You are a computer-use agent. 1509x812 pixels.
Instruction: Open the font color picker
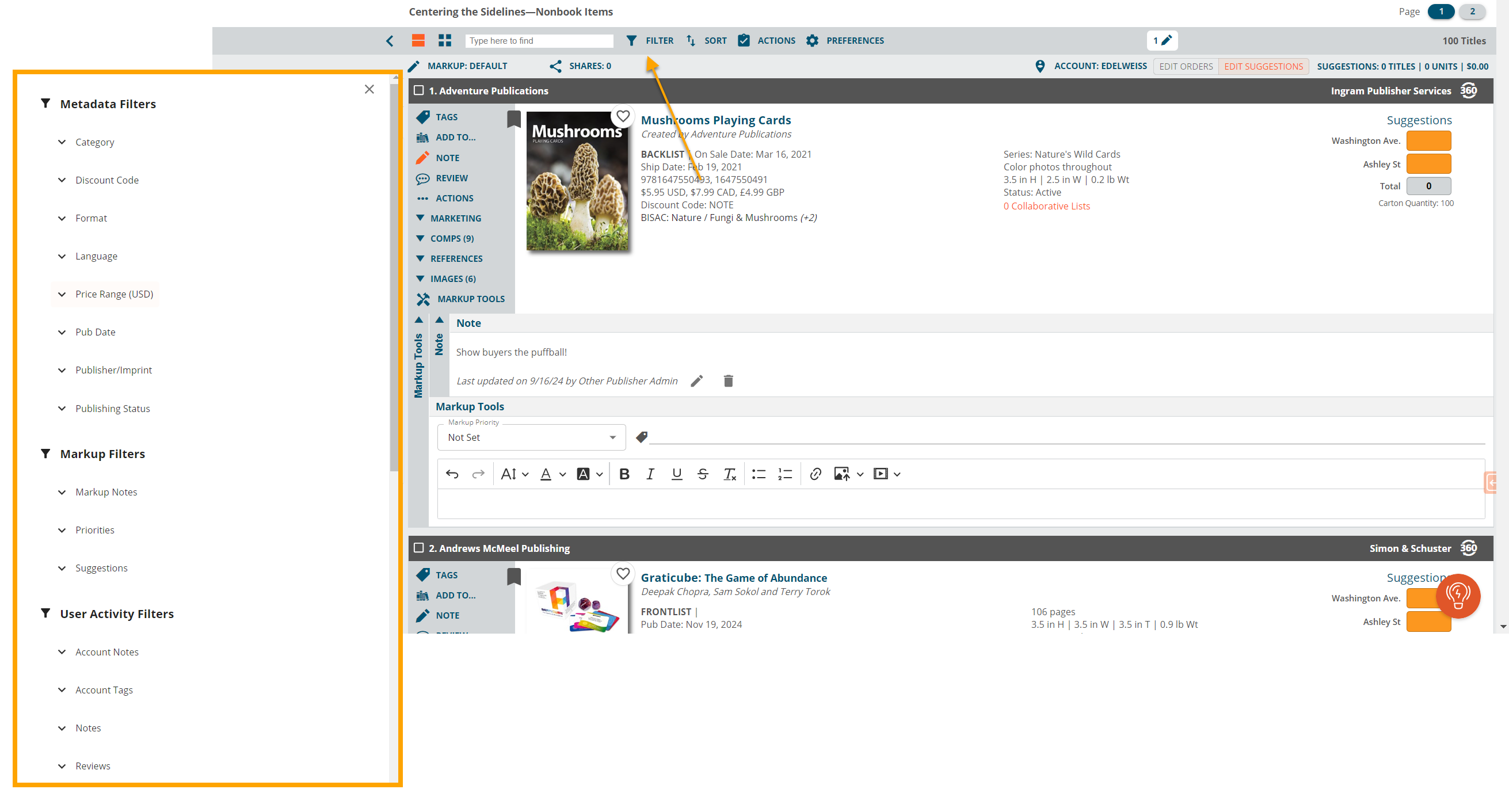pyautogui.click(x=552, y=474)
